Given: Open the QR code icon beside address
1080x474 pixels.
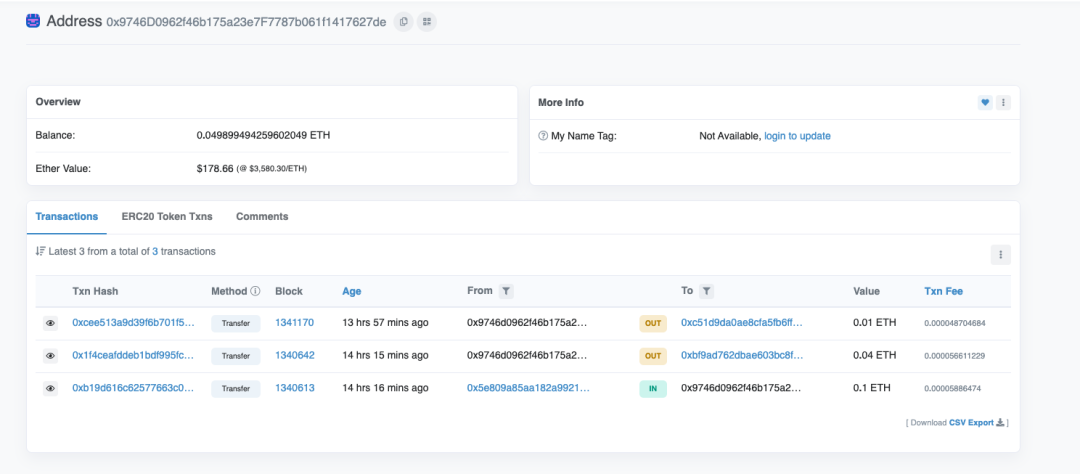Looking at the screenshot, I should pos(427,21).
